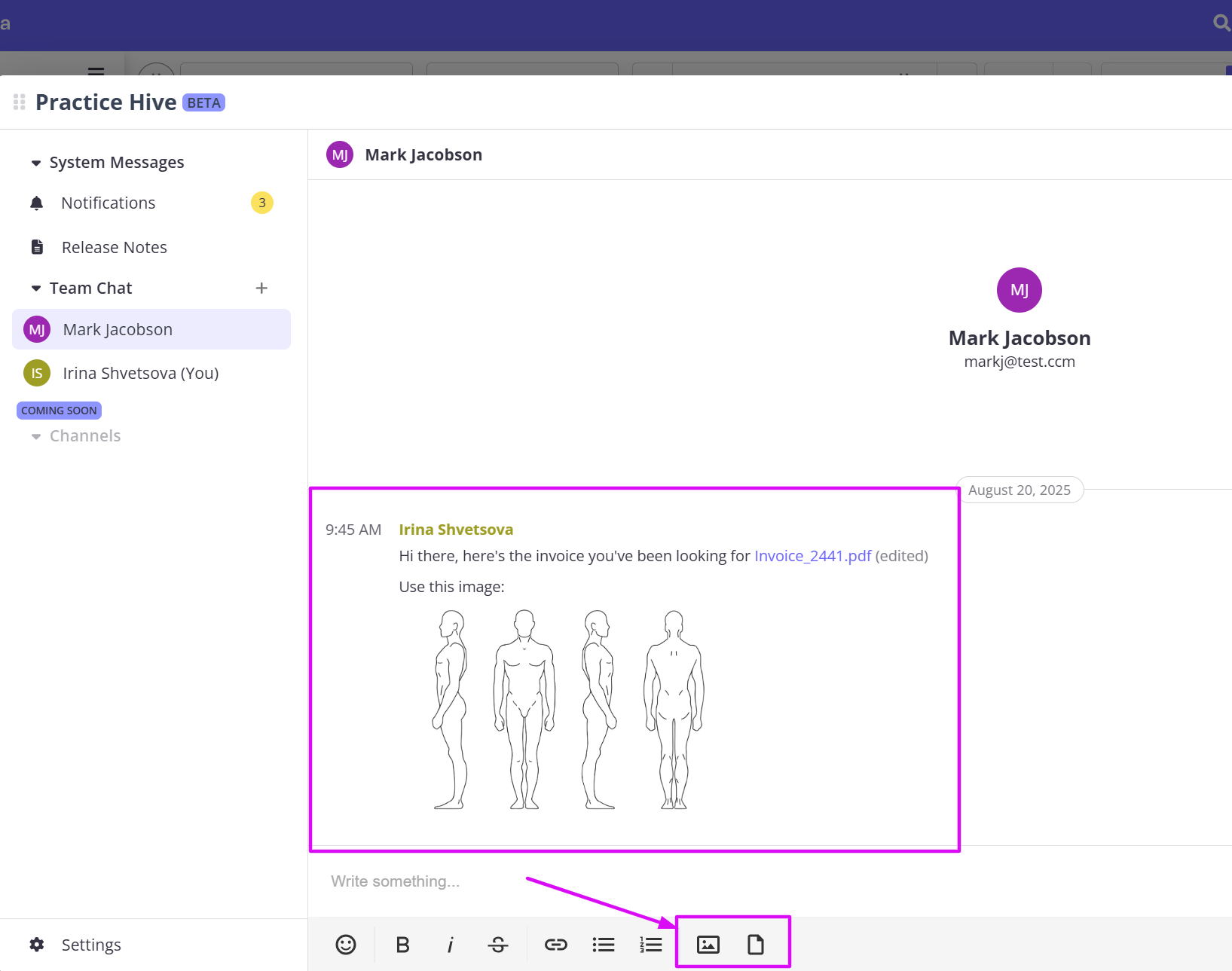Open the Invoice_2441.pdf link
The height and width of the screenshot is (971, 1232).
coord(812,555)
